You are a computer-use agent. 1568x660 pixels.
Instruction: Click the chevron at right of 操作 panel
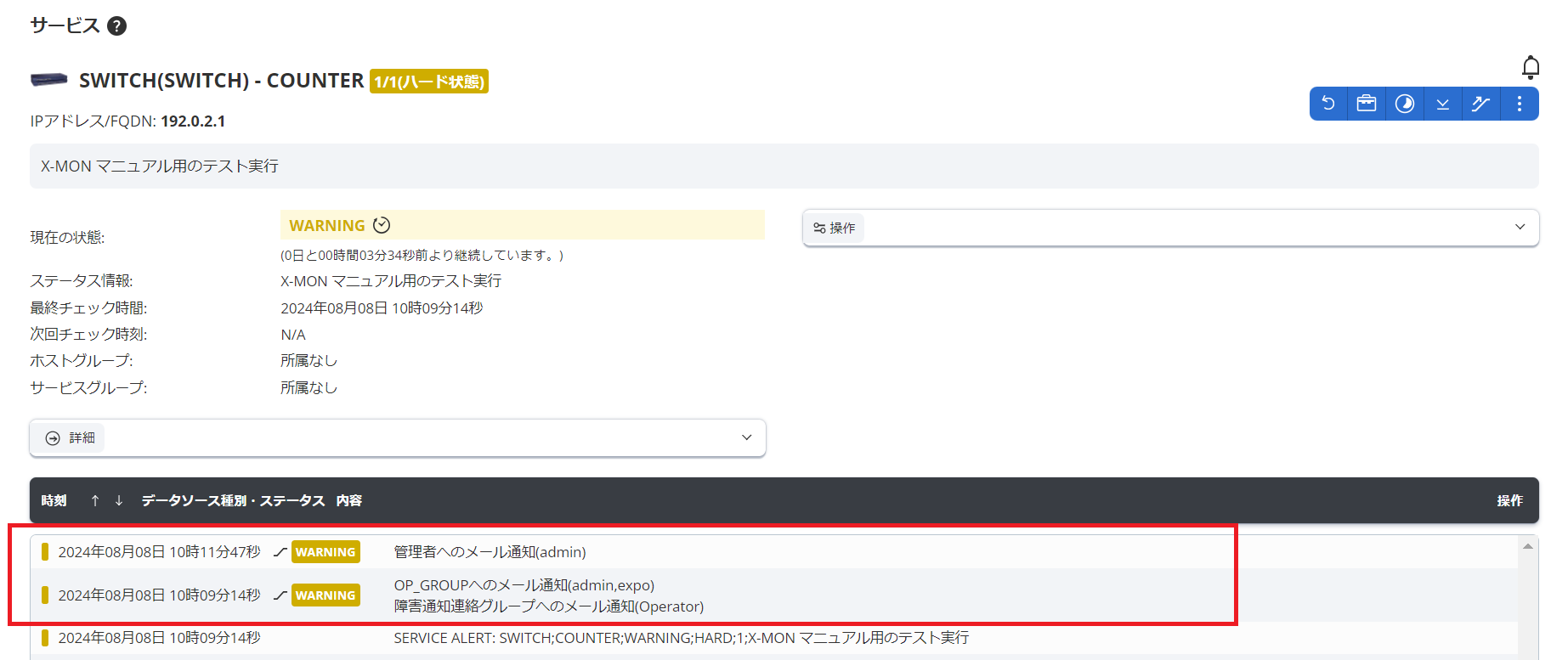(1520, 227)
